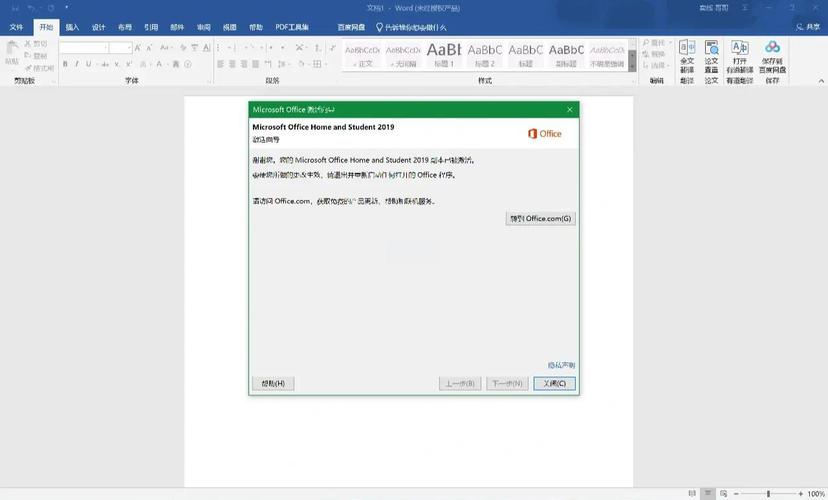Toggle Underline formatting (U)
Screen dimensions: 828x500
88,64
